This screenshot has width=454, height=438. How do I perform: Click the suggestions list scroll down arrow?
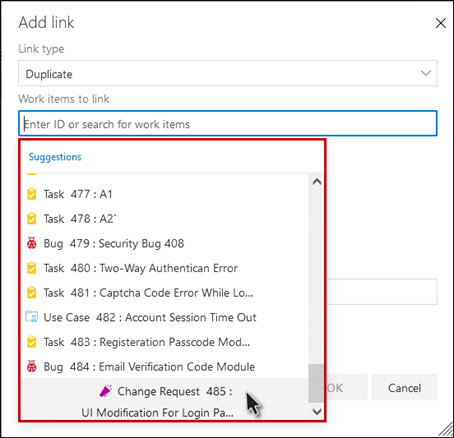(317, 412)
